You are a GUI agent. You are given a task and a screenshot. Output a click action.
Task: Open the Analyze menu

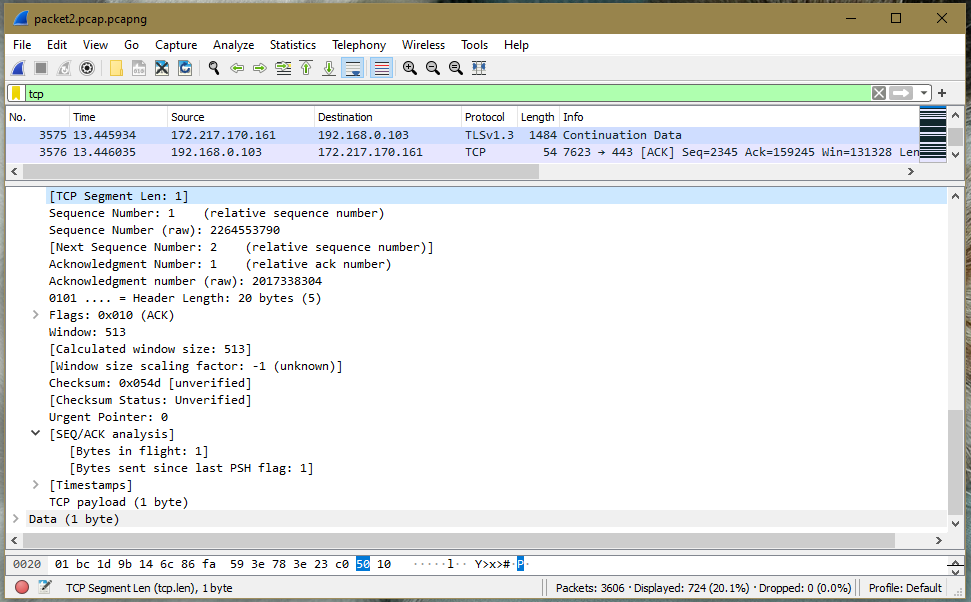pyautogui.click(x=233, y=45)
